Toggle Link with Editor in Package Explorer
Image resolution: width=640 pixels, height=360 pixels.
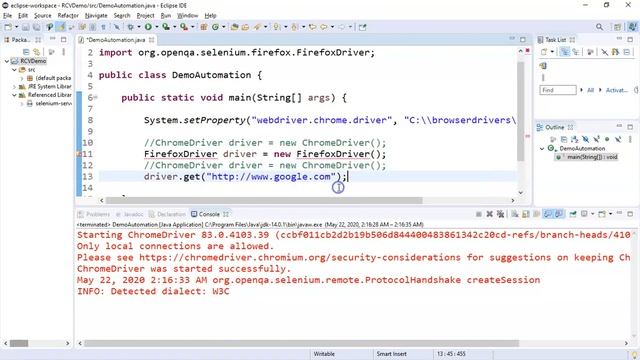(x=37, y=52)
